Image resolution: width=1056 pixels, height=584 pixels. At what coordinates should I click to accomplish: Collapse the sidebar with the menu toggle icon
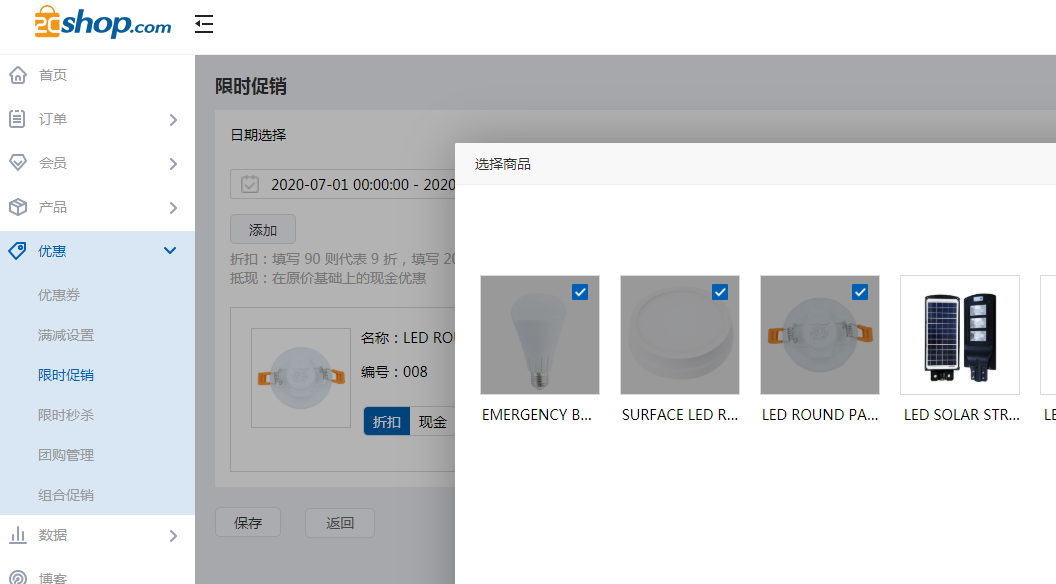[204, 24]
